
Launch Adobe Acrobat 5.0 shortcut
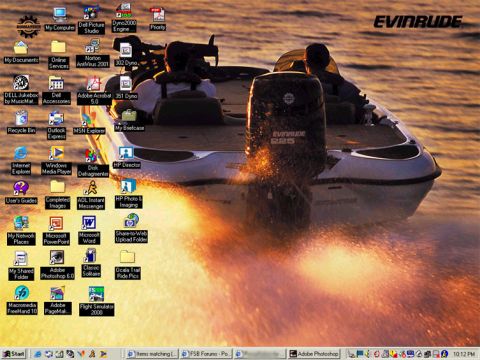[94, 90]
